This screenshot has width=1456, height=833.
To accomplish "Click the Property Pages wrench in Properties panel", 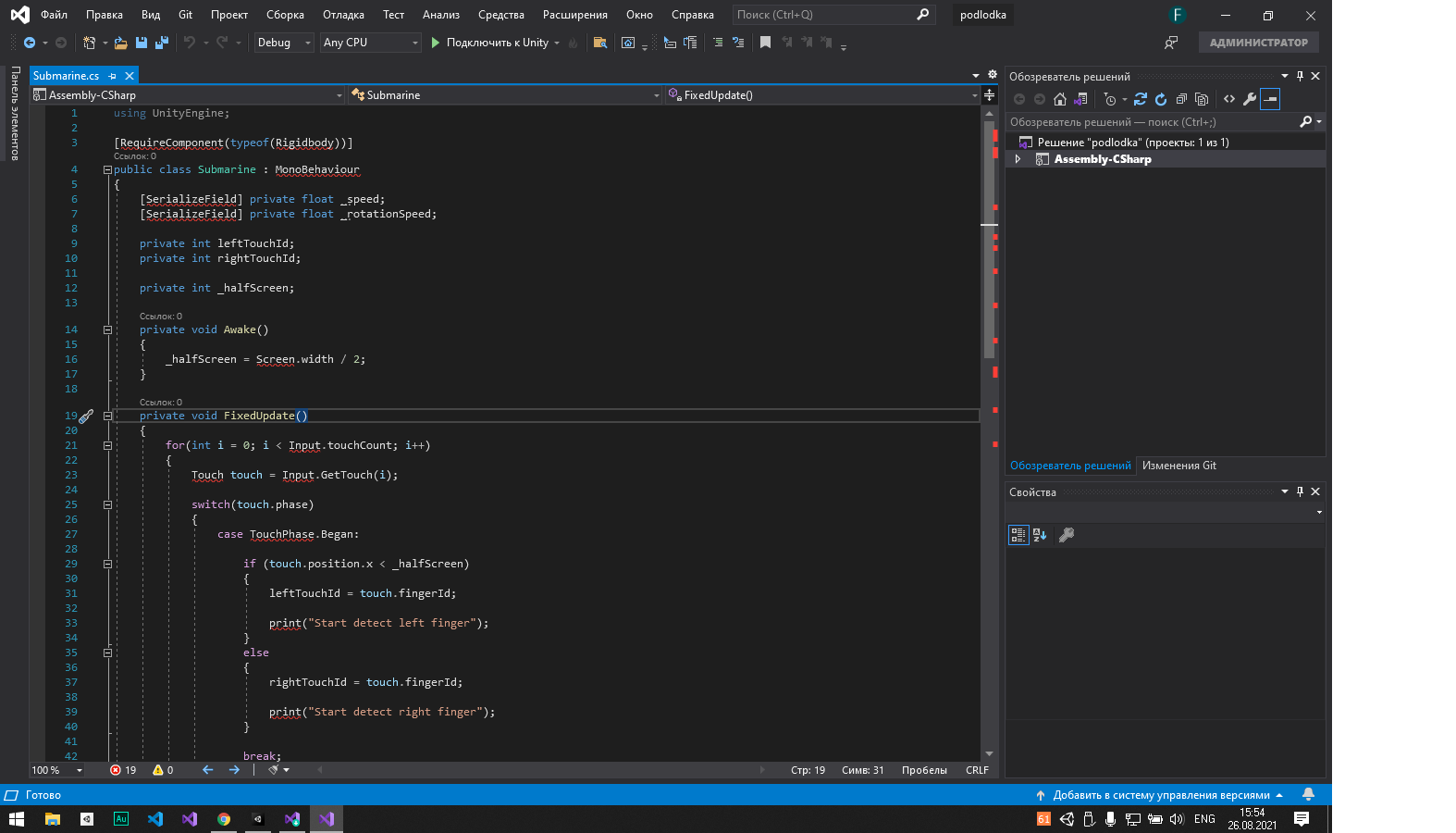I will coord(1067,535).
